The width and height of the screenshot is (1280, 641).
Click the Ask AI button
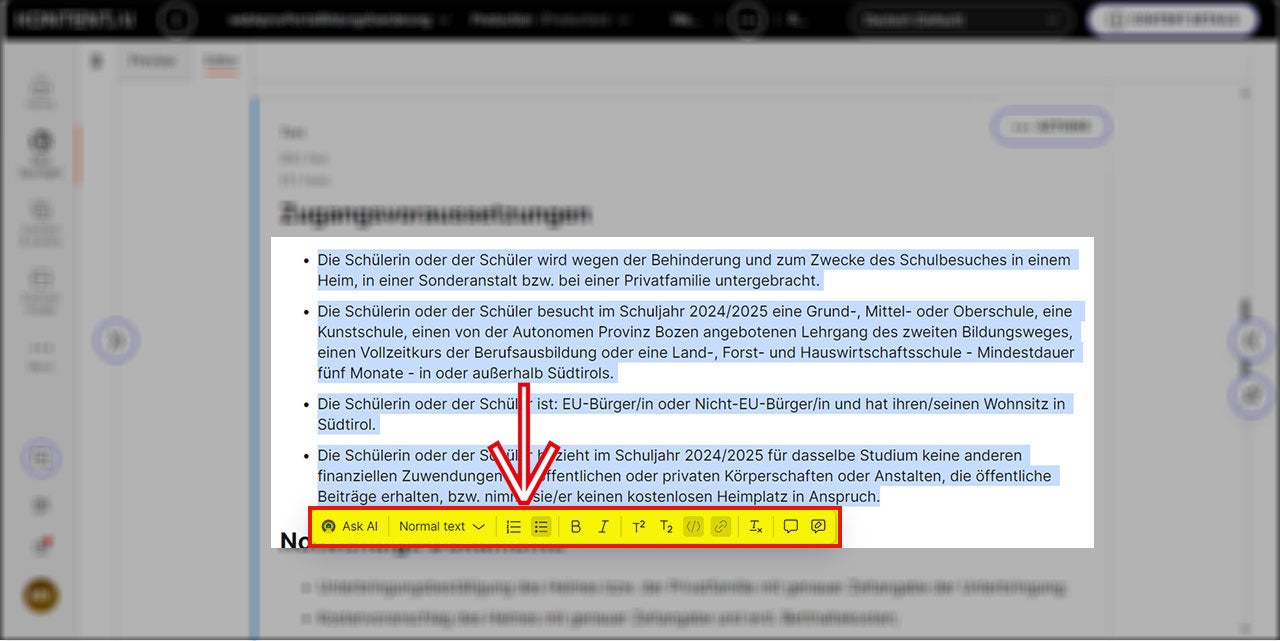click(x=350, y=526)
